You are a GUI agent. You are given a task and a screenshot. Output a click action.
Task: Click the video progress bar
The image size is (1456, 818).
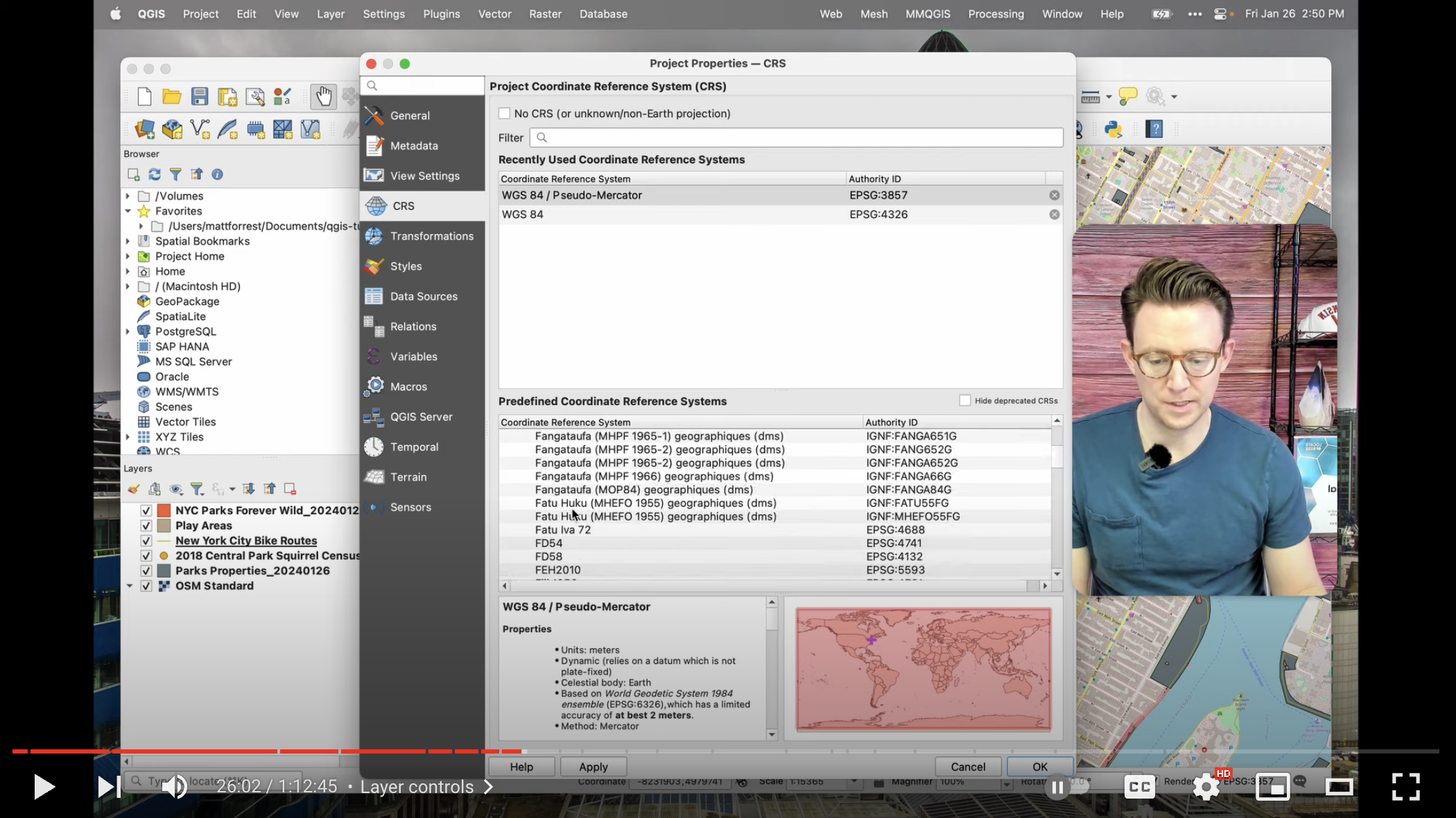pyautogui.click(x=726, y=751)
